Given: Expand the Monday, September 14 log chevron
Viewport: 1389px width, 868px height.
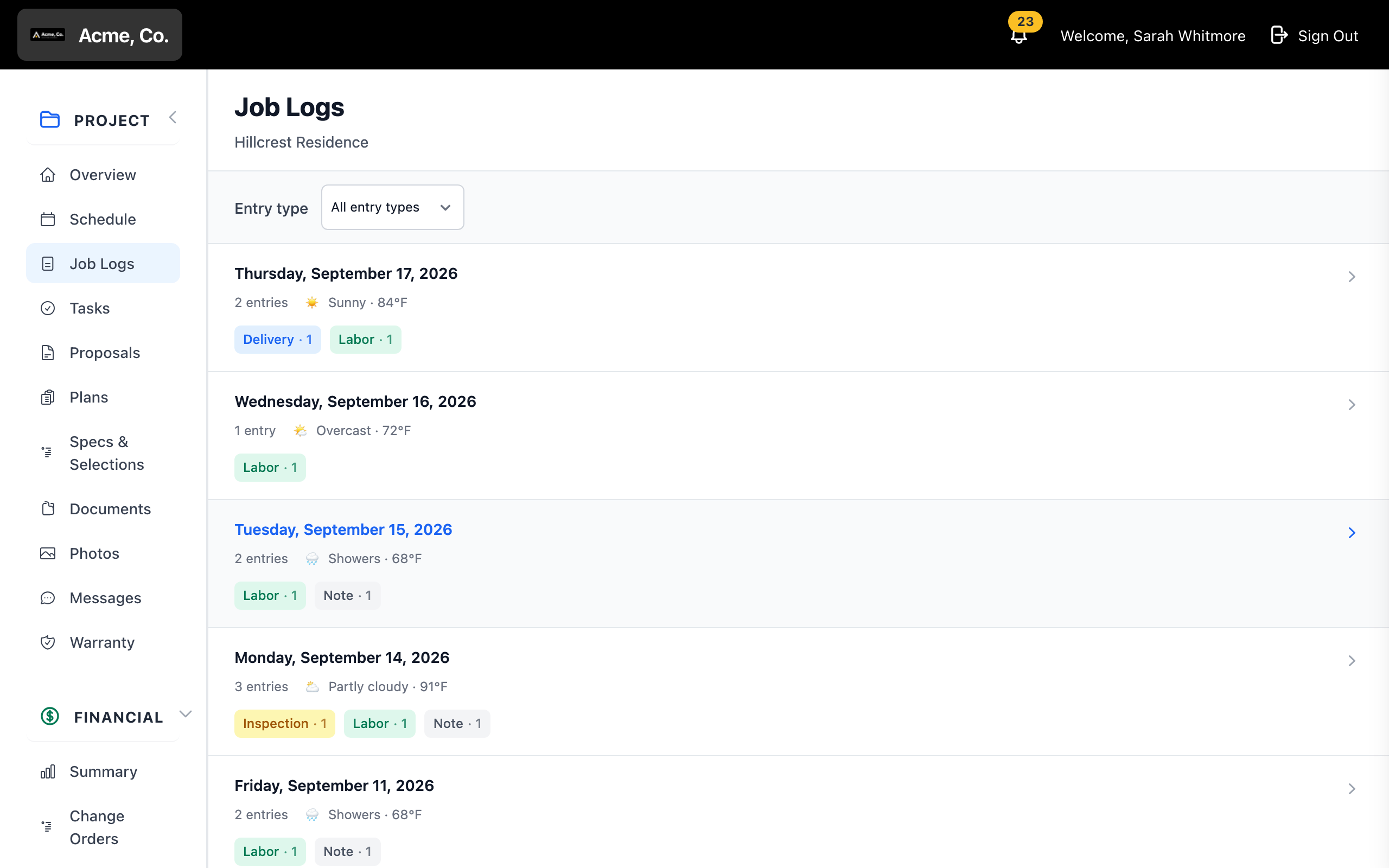Looking at the screenshot, I should tap(1352, 661).
